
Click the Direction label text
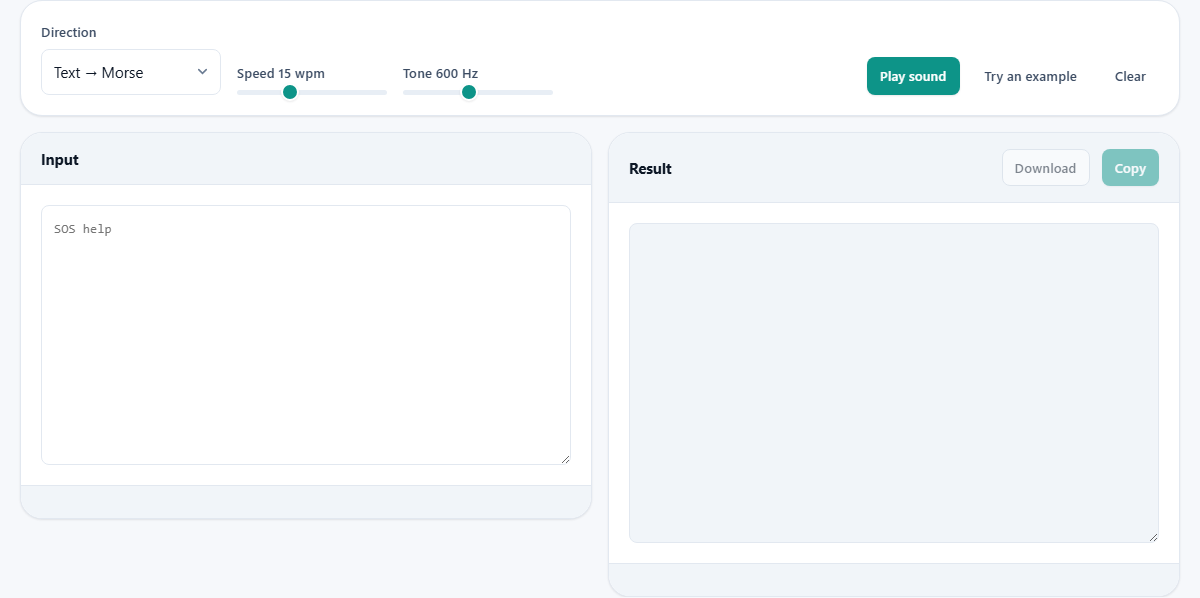[69, 32]
